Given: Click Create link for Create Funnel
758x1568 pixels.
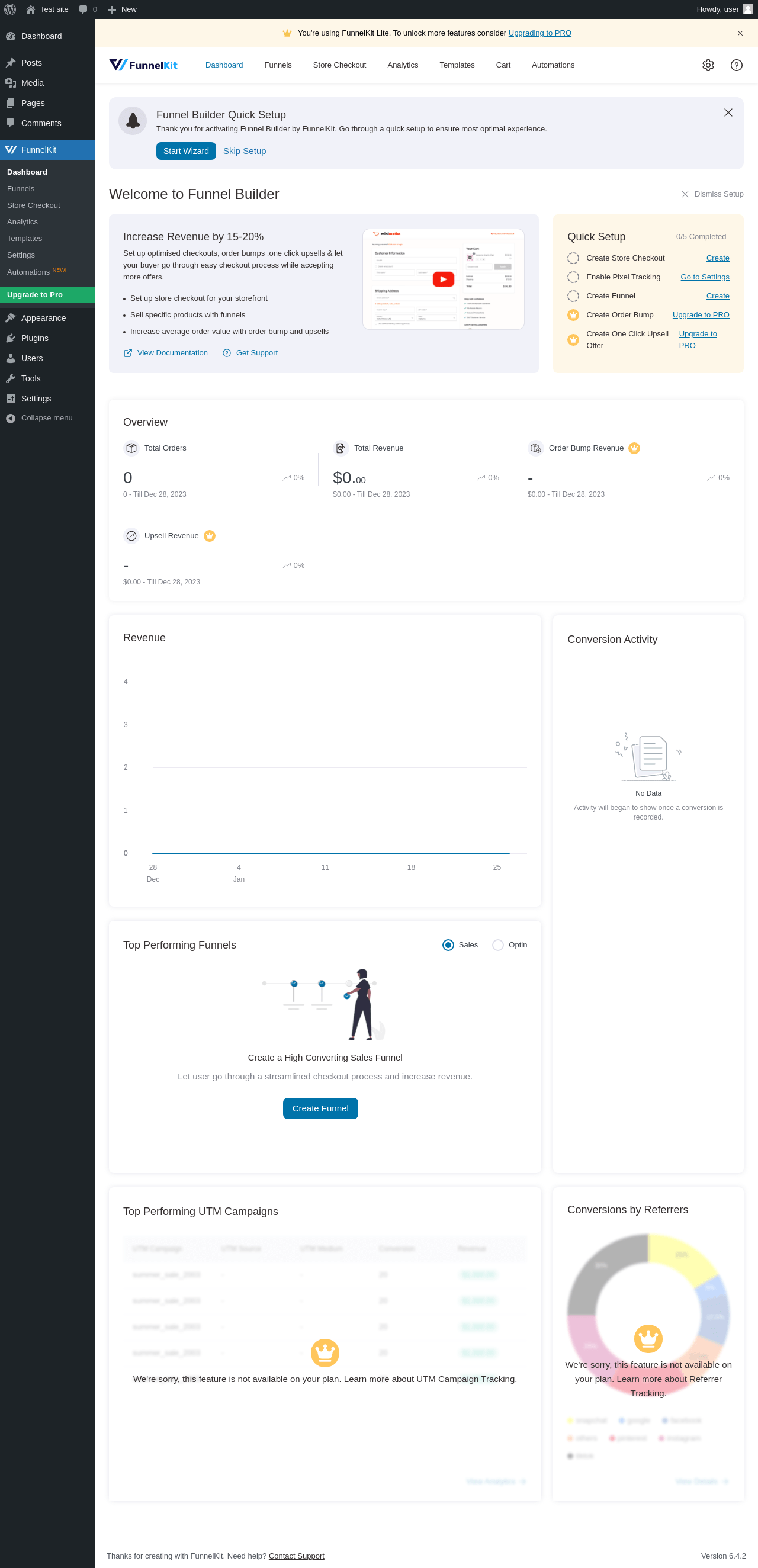Looking at the screenshot, I should click(x=717, y=296).
